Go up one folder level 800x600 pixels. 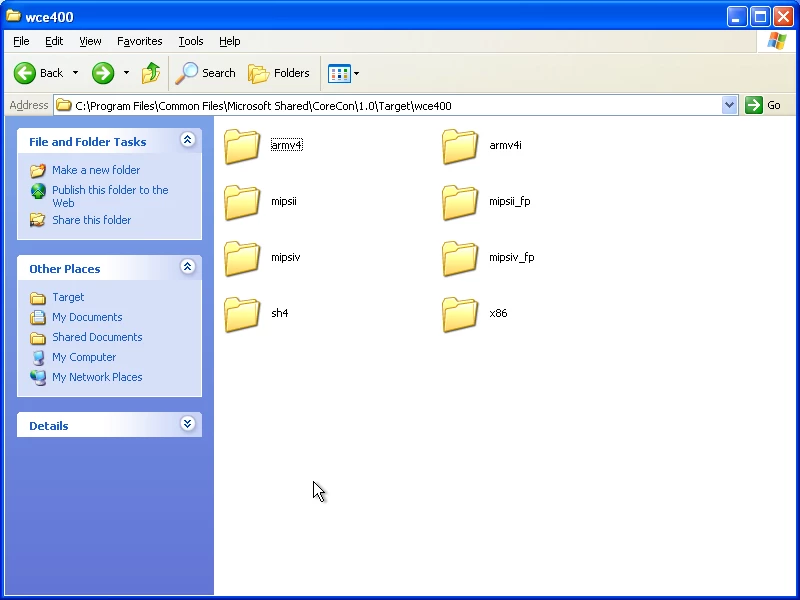pos(151,73)
